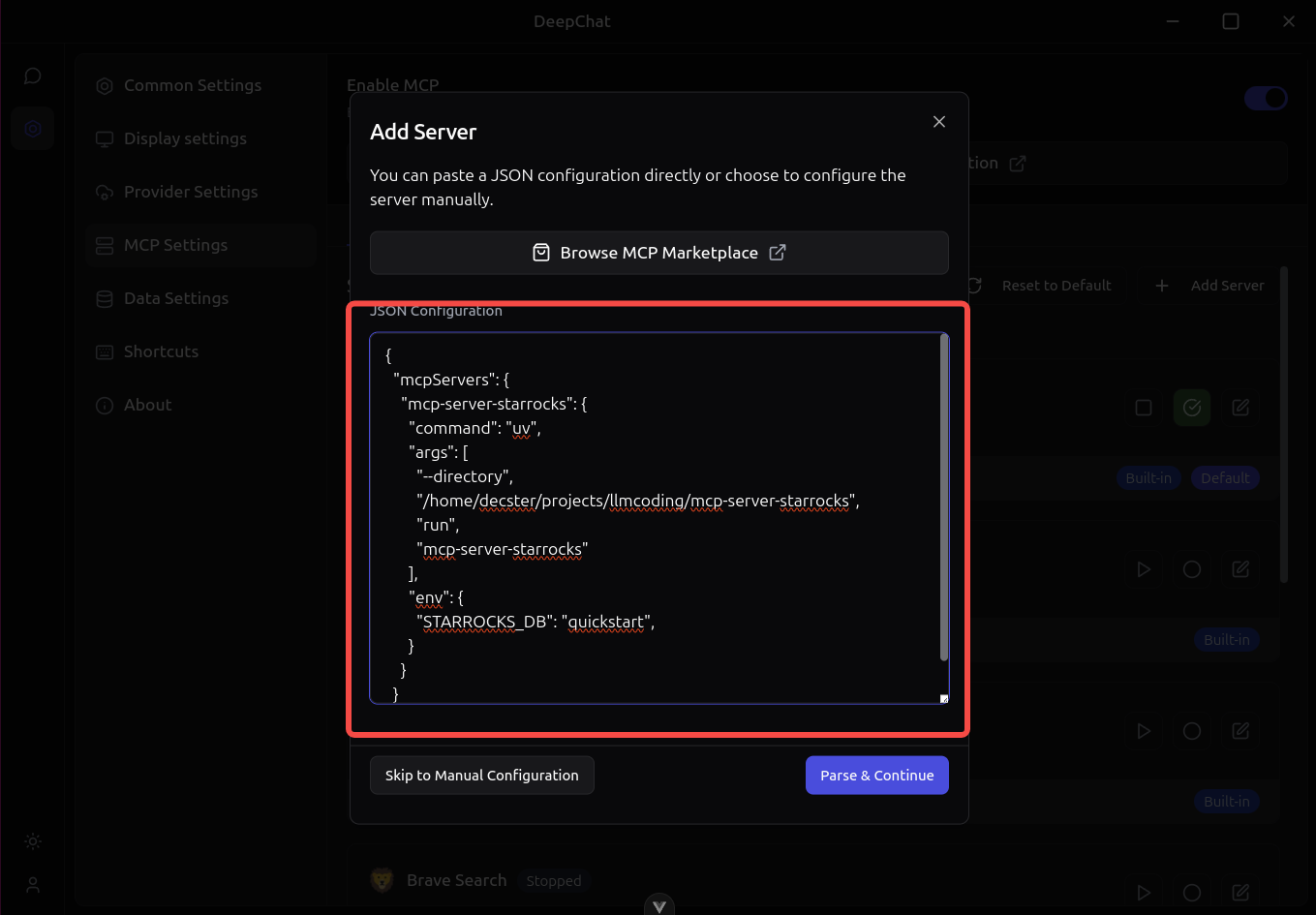Click the Data Settings database icon
1316x915 pixels.
(x=105, y=299)
